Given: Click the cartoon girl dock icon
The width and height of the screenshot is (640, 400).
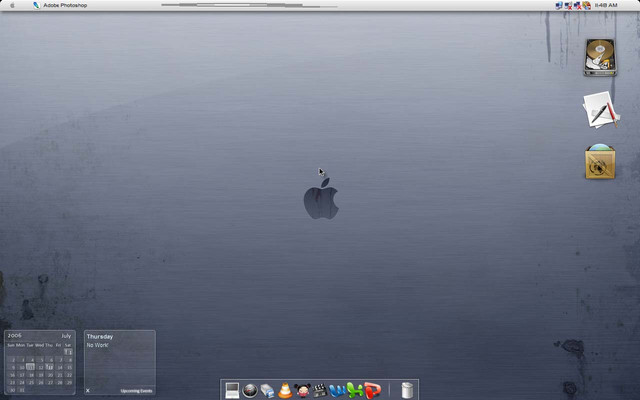Looking at the screenshot, I should [302, 391].
